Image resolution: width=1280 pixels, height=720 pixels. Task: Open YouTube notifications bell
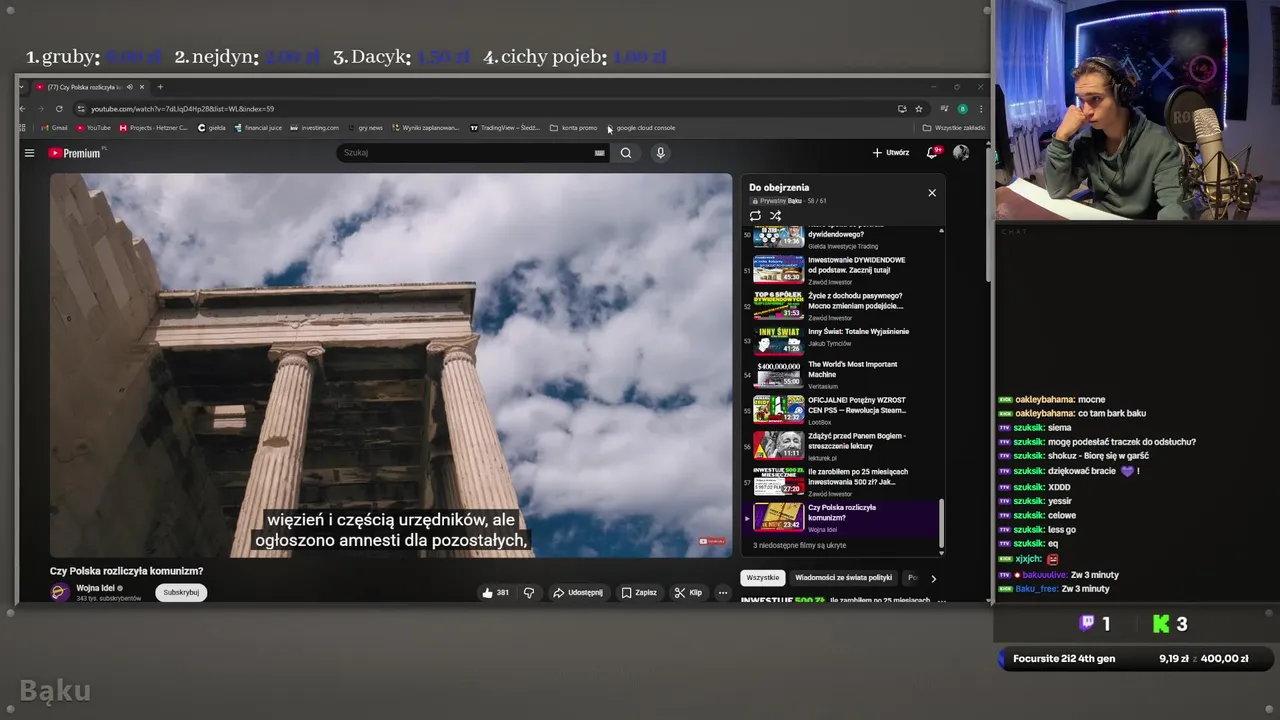tap(932, 153)
